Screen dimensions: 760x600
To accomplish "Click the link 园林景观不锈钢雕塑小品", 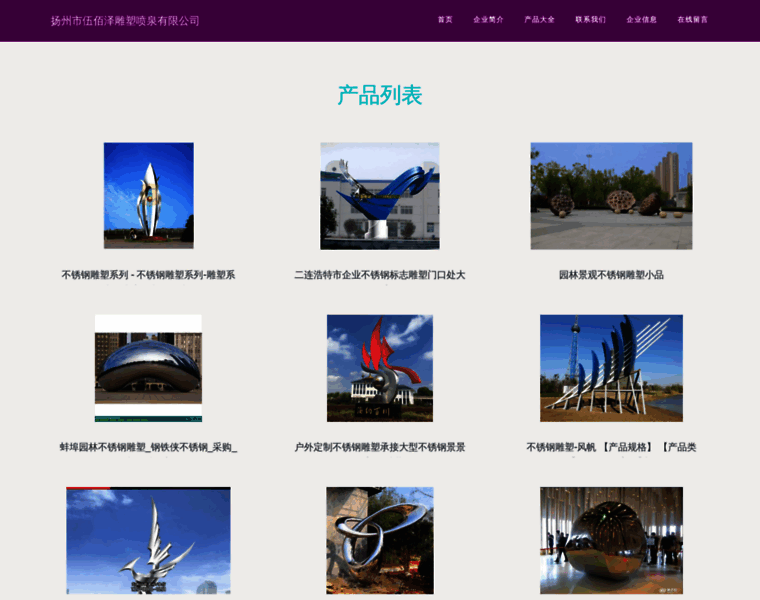I will (x=611, y=275).
